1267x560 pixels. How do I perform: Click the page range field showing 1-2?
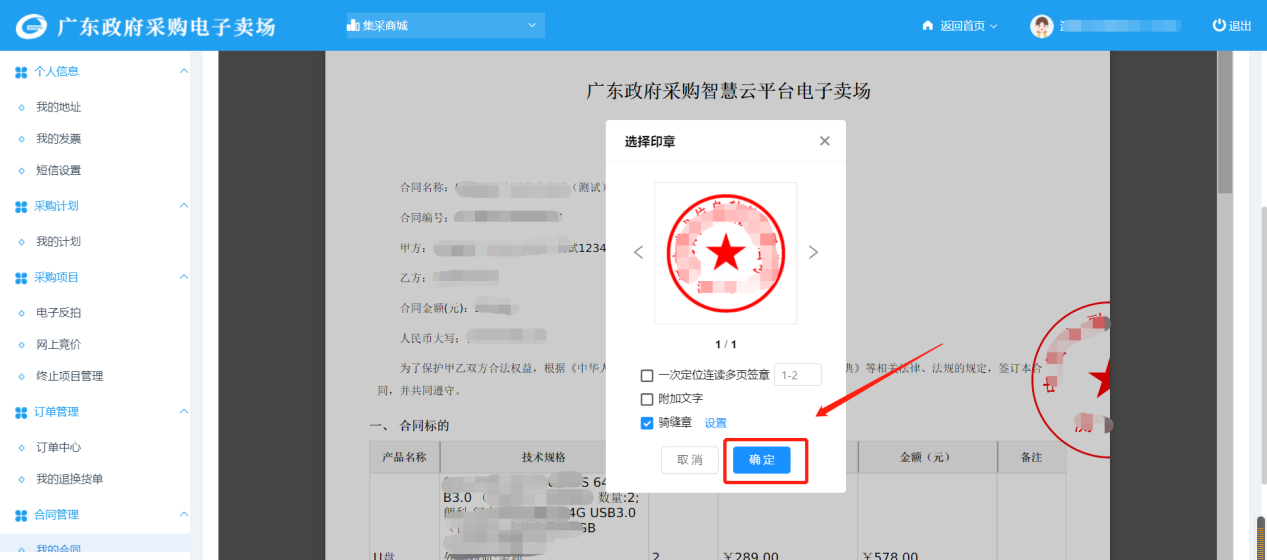[798, 375]
